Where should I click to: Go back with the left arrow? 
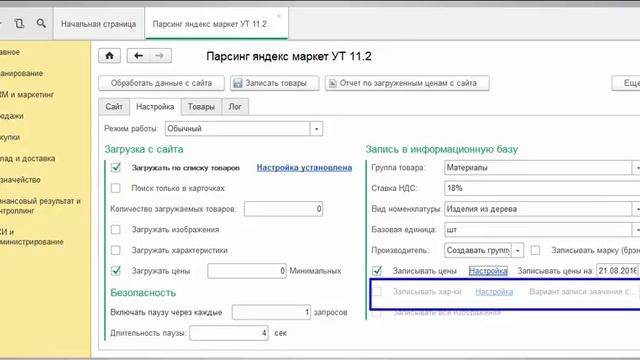pos(138,56)
